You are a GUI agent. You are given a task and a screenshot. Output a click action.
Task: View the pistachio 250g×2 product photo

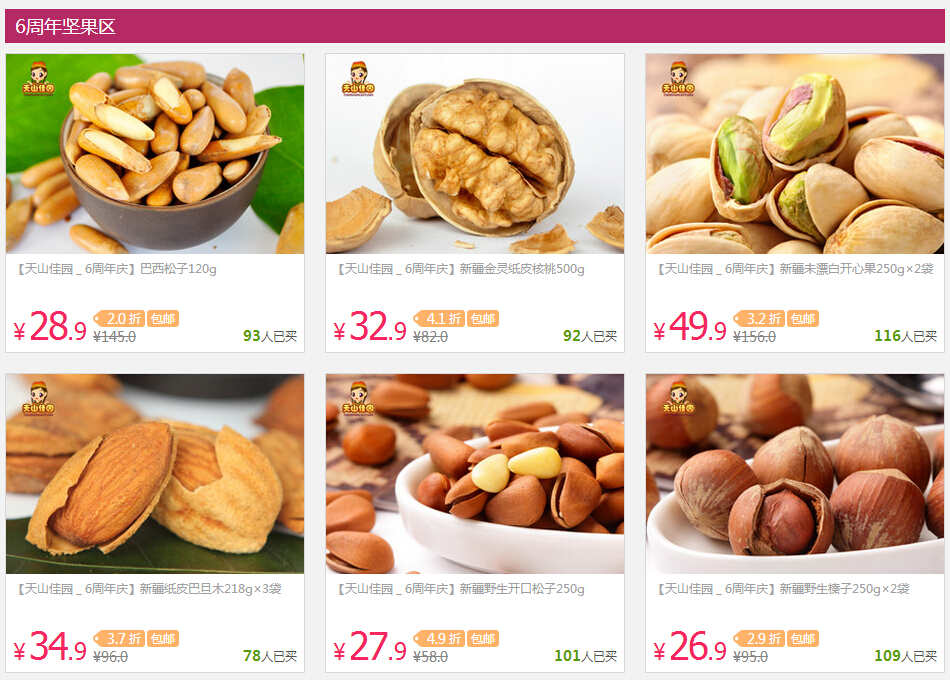coord(795,153)
